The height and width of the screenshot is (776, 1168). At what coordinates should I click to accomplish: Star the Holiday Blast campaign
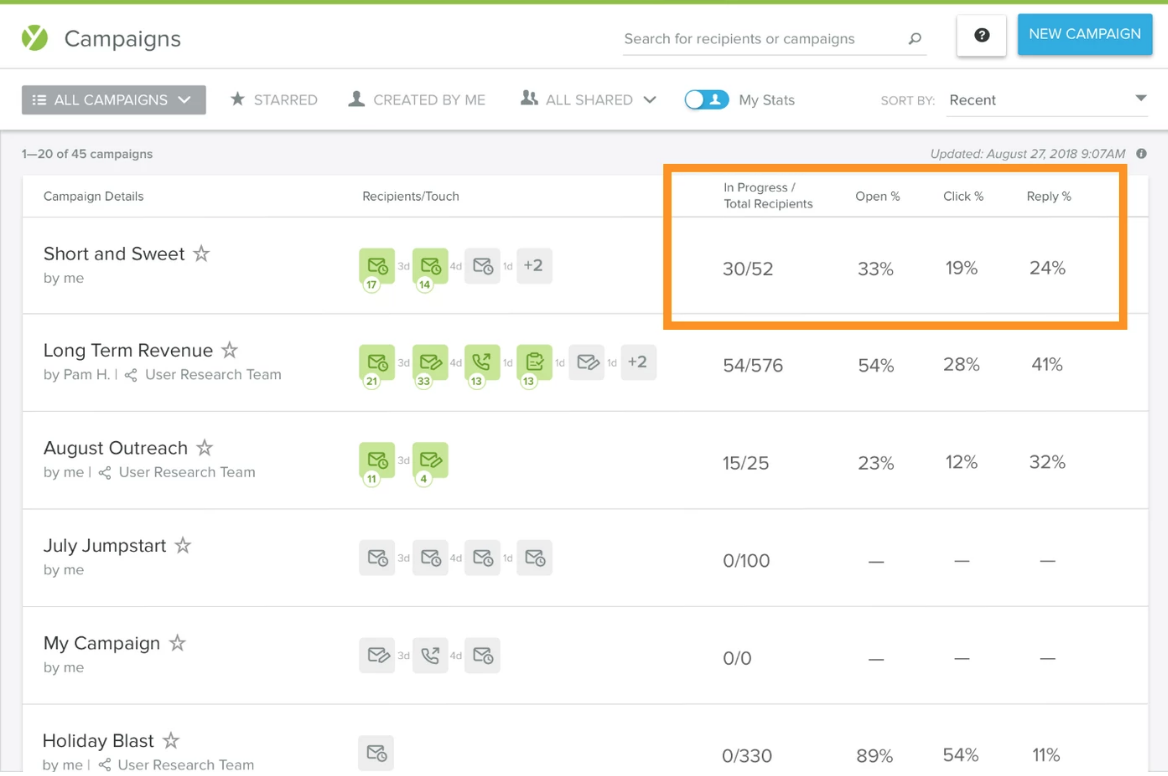click(x=170, y=740)
